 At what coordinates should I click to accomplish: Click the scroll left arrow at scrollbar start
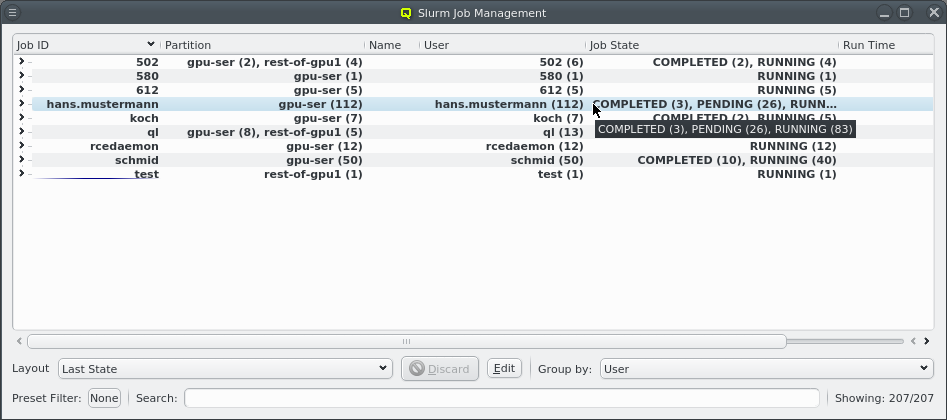click(19, 341)
